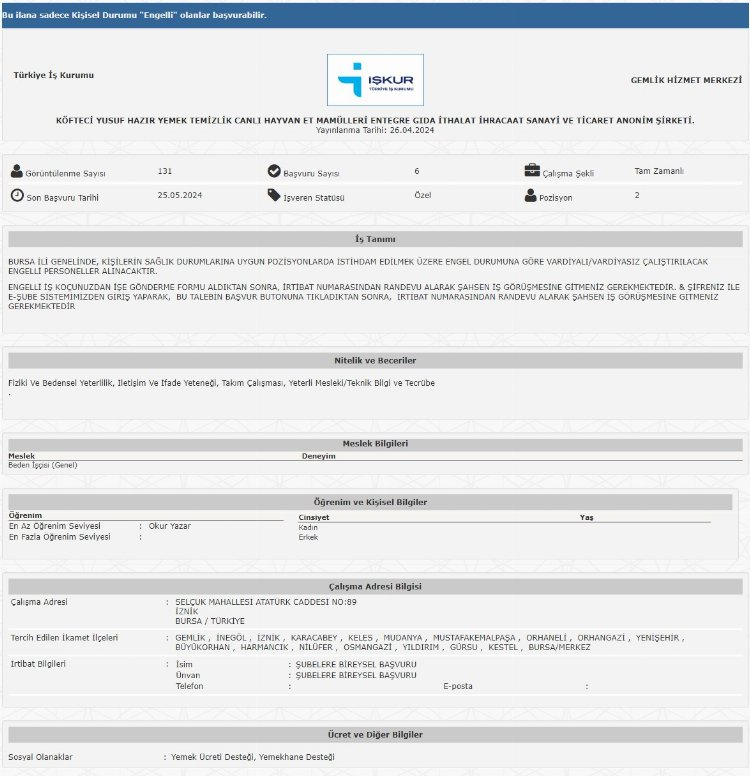This screenshot has width=750, height=776.
Task: Click the Türkiye İş Kurumu text
Action: [54, 75]
